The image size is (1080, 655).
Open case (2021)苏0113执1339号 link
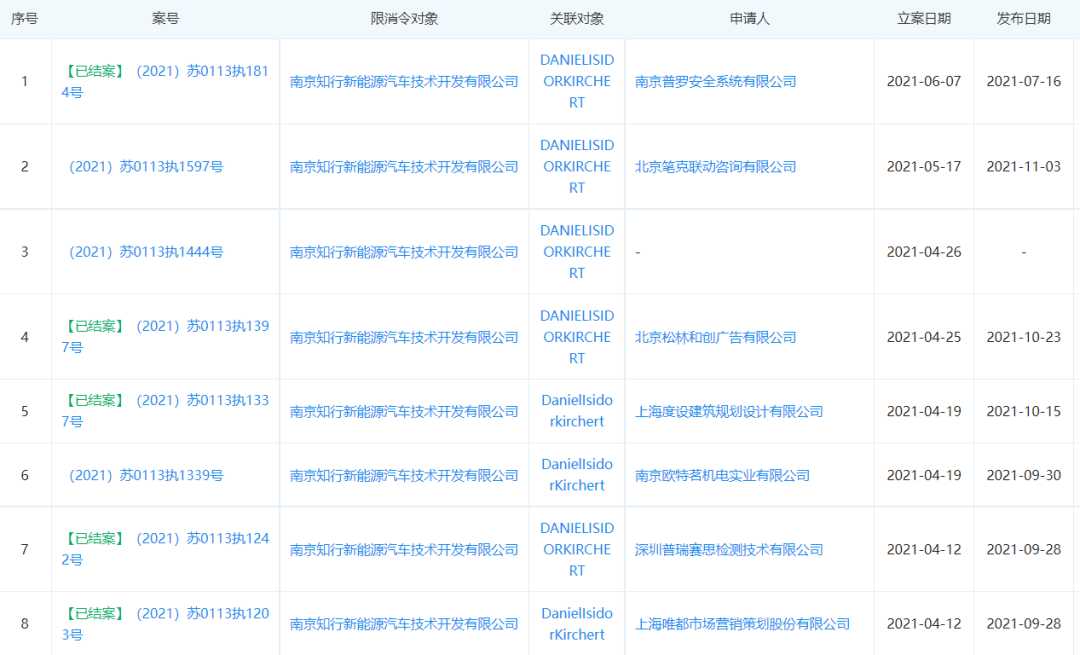(x=146, y=475)
